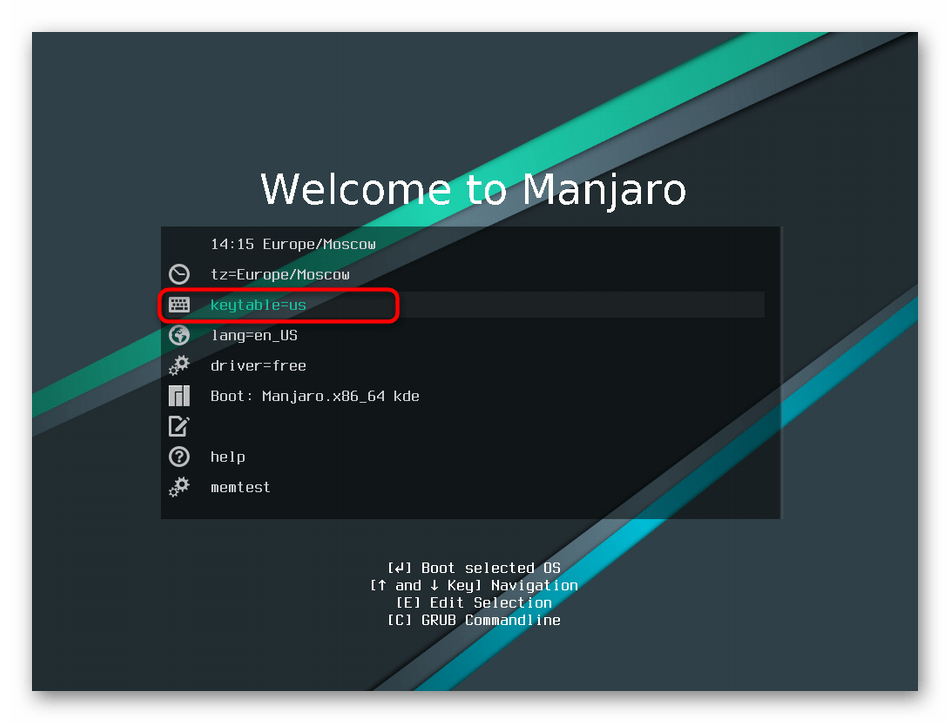Click the Boot selected OS hint
Screen dimensions: 950x723
(474, 568)
